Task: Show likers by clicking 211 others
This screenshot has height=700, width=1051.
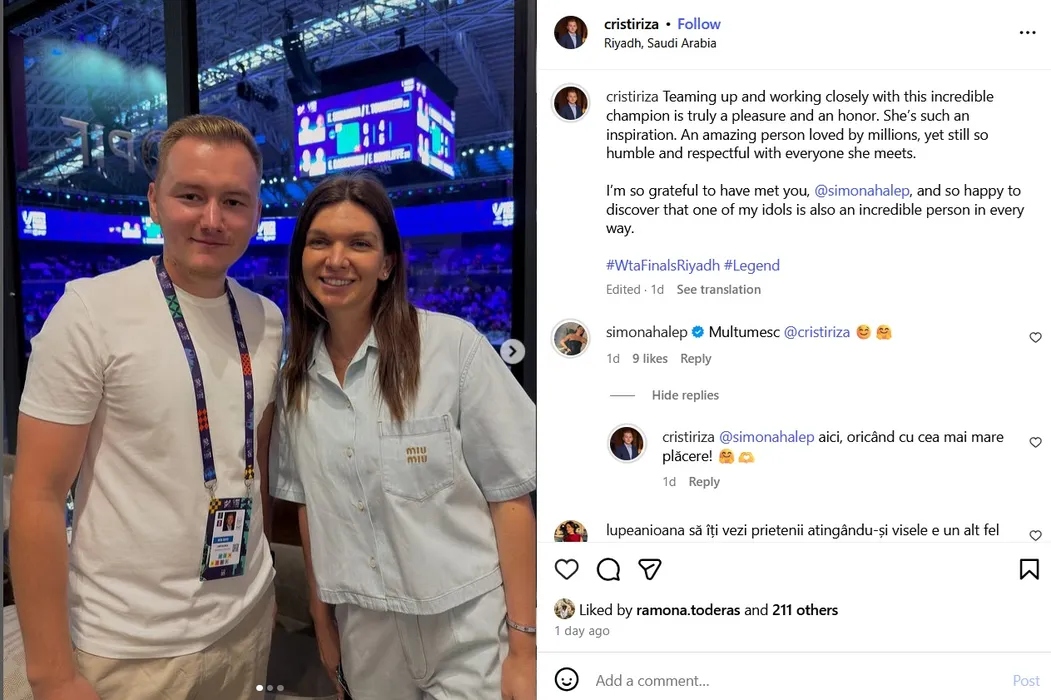Action: click(805, 610)
